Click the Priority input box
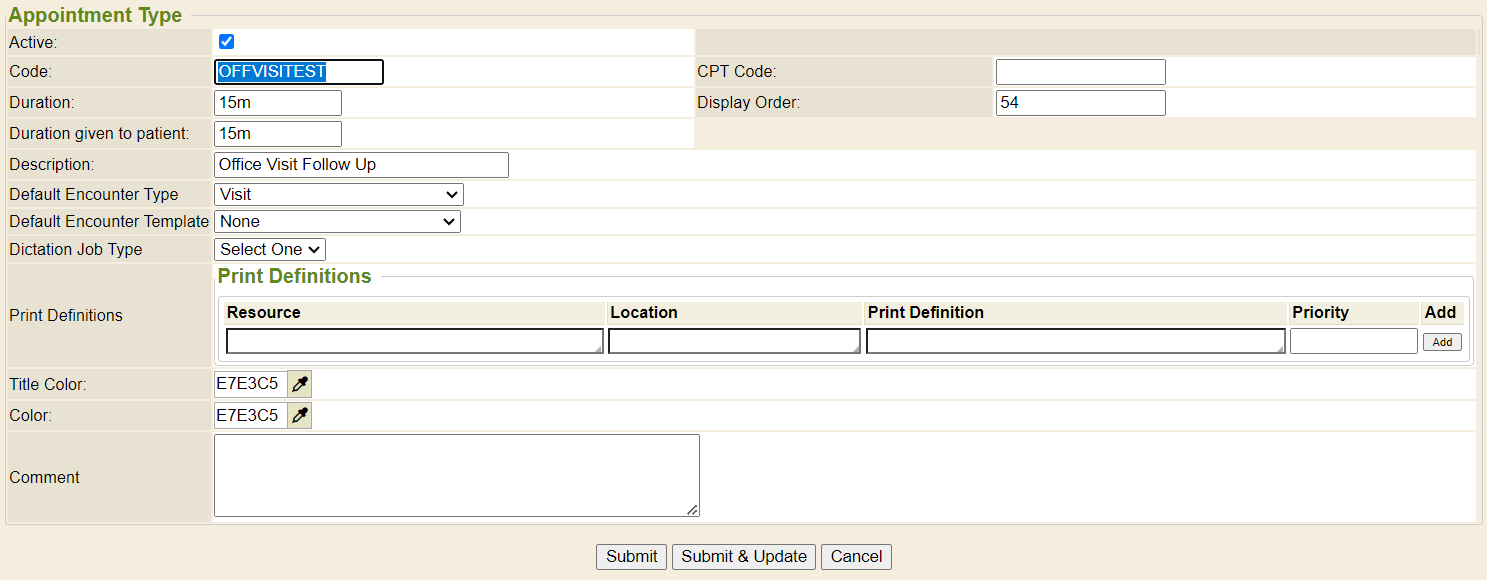1487x580 pixels. (1353, 342)
